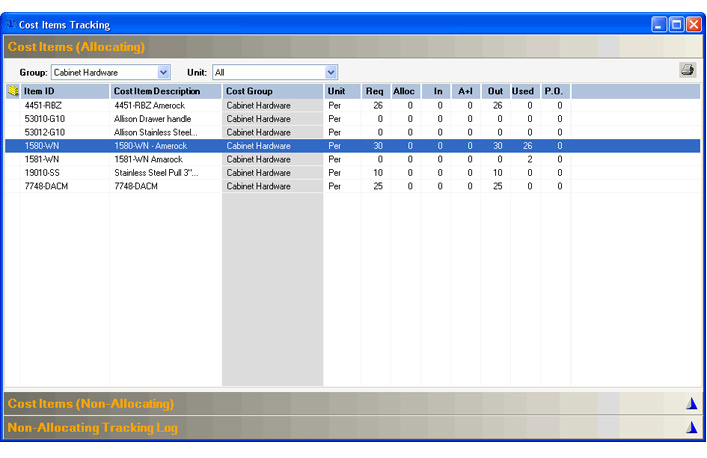707x458 pixels.
Task: Select the 53012-G10 item row
Action: (353, 133)
